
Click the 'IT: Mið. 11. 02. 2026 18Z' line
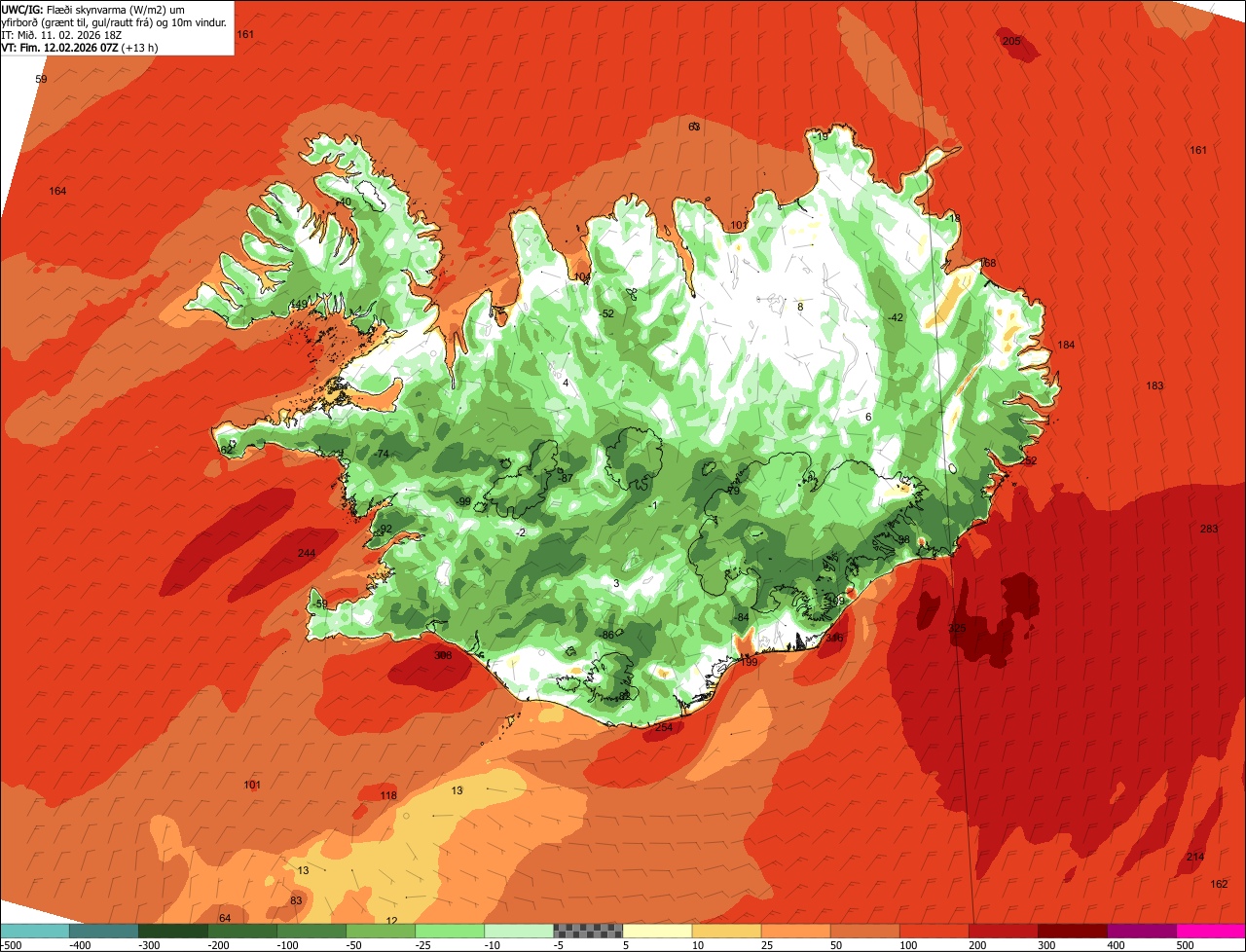pos(62,34)
